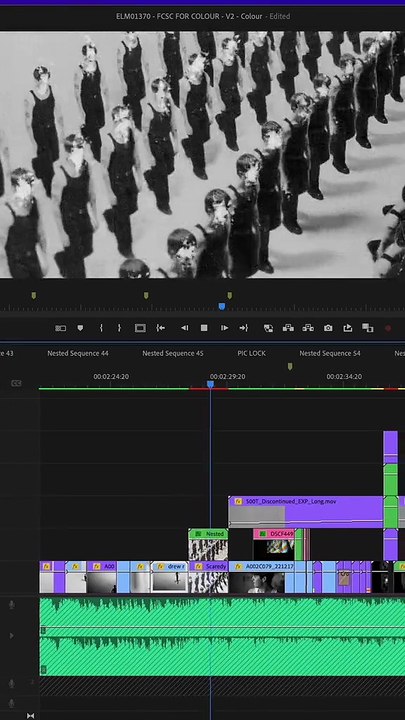The height and width of the screenshot is (720, 405).
Task: Stop playback with the square stop button
Action: pyautogui.click(x=204, y=328)
